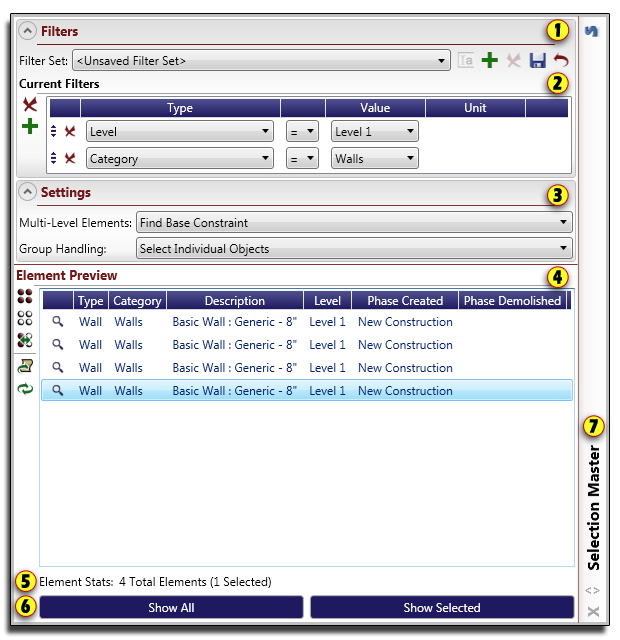Click the select all elements icon in Element Preview

coord(26,296)
